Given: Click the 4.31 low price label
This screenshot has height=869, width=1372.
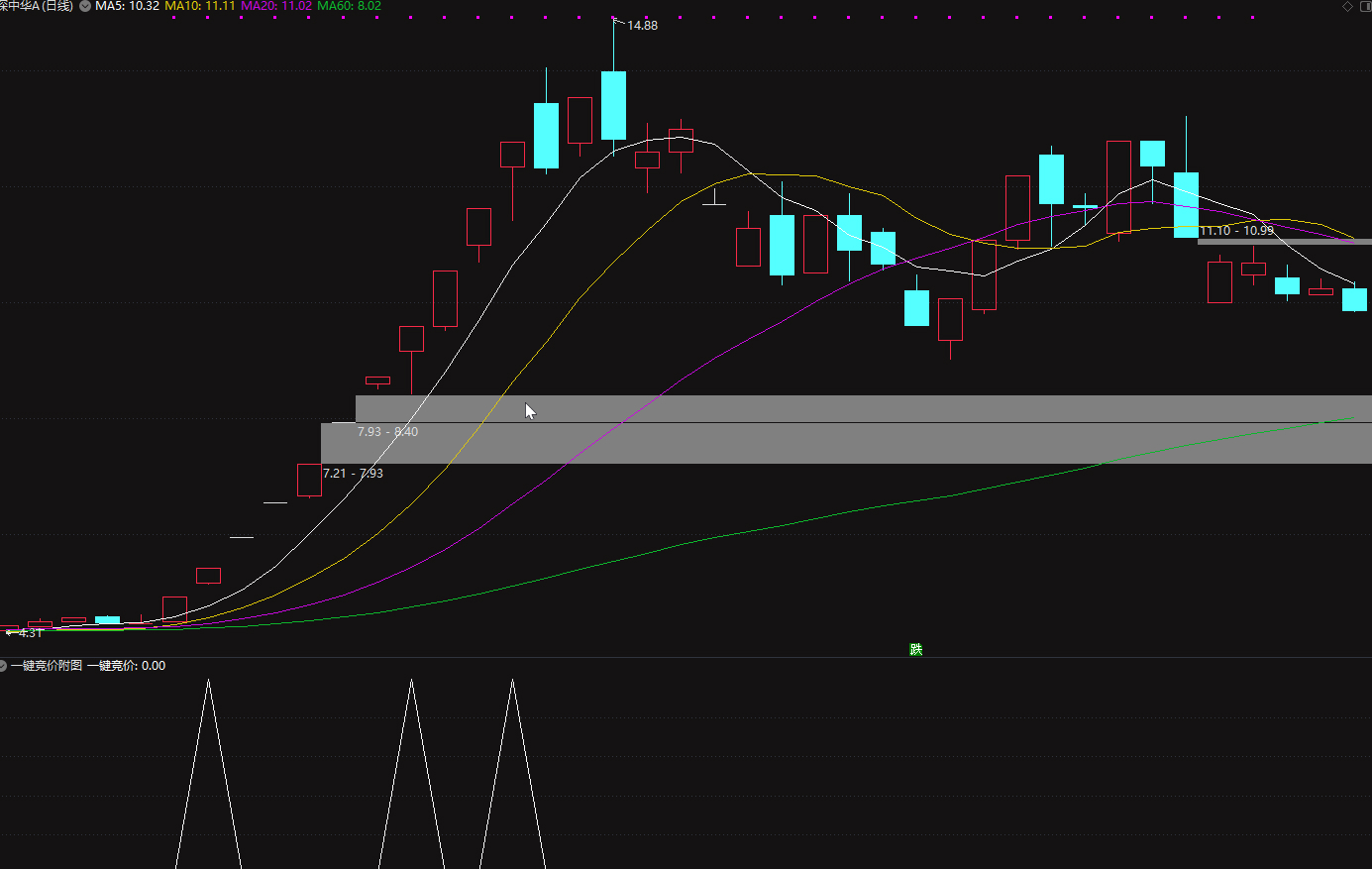Looking at the screenshot, I should click(31, 633).
